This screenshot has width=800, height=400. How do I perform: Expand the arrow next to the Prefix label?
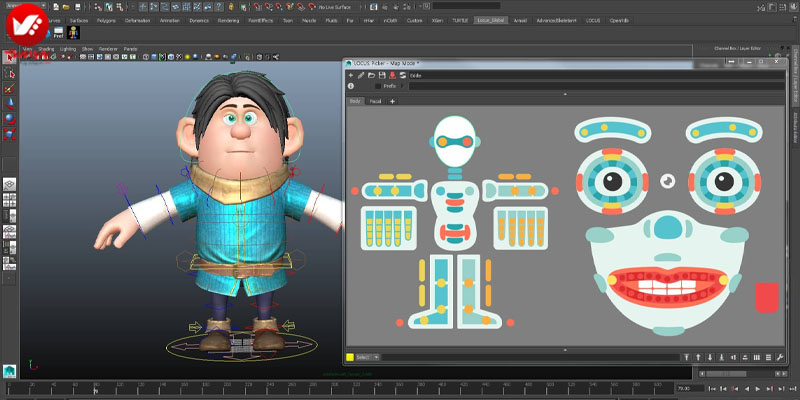point(402,86)
